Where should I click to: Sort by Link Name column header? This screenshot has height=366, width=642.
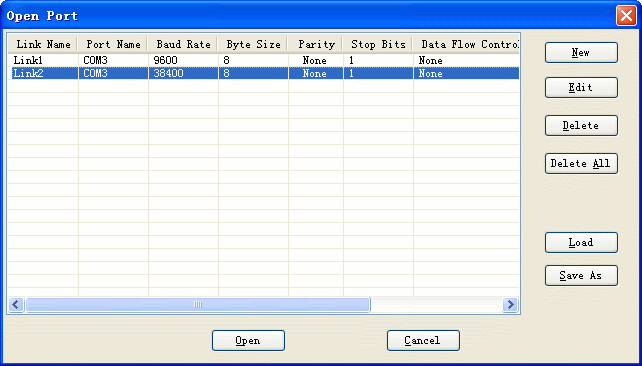click(43, 44)
